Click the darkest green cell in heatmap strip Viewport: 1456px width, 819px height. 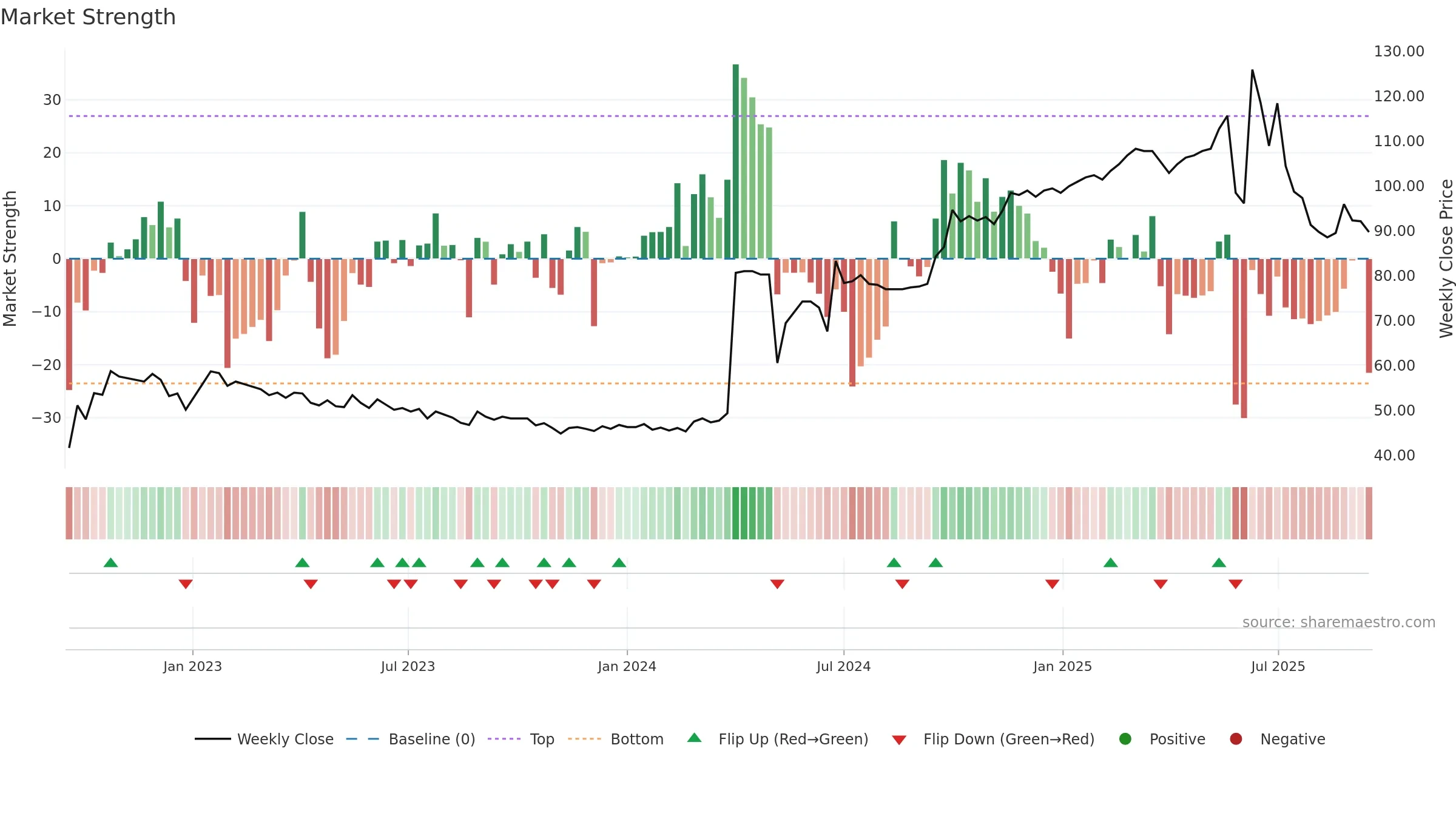click(735, 513)
